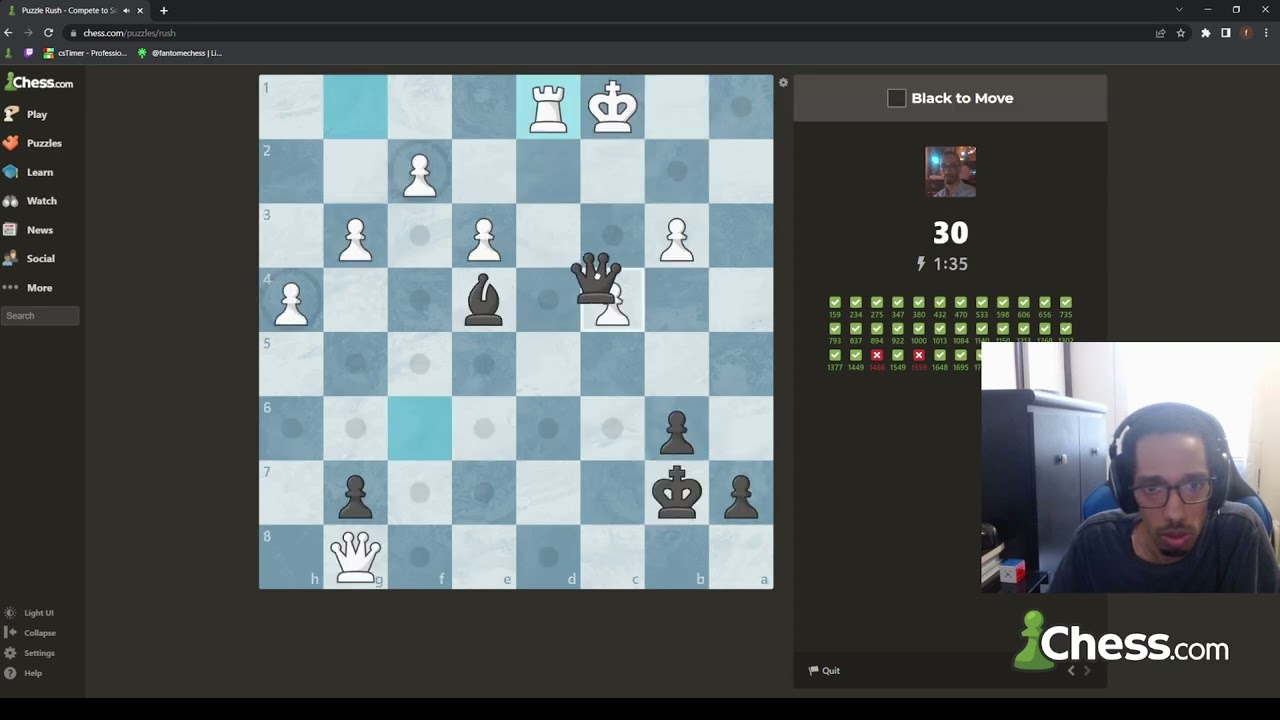The image size is (1280, 720).
Task: Click the player avatar thumbnail
Action: [950, 172]
